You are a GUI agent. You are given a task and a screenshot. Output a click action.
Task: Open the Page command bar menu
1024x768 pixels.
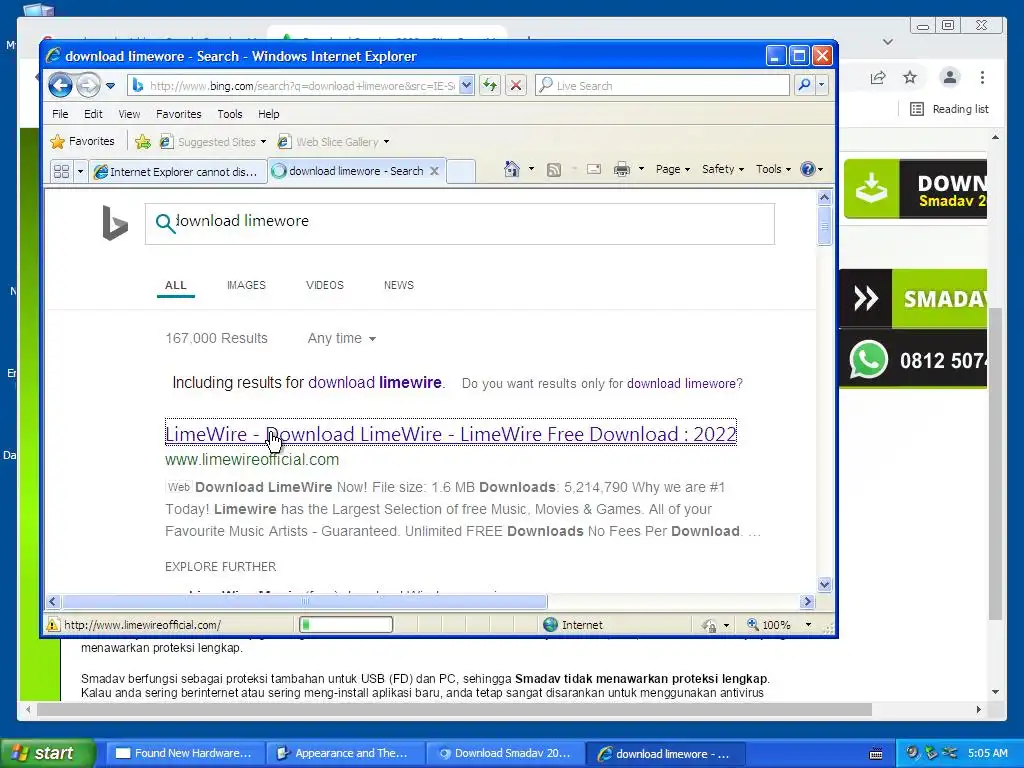673,169
